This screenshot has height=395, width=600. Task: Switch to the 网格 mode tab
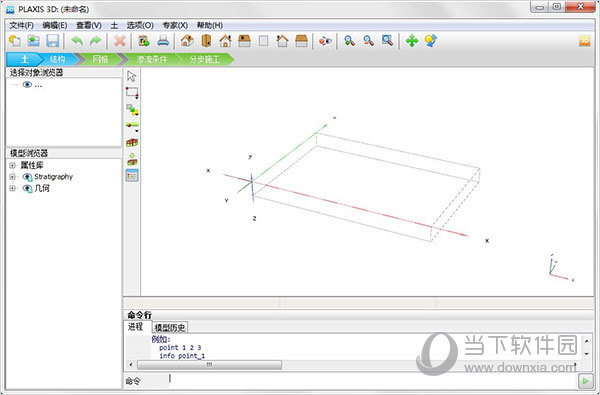click(x=100, y=59)
